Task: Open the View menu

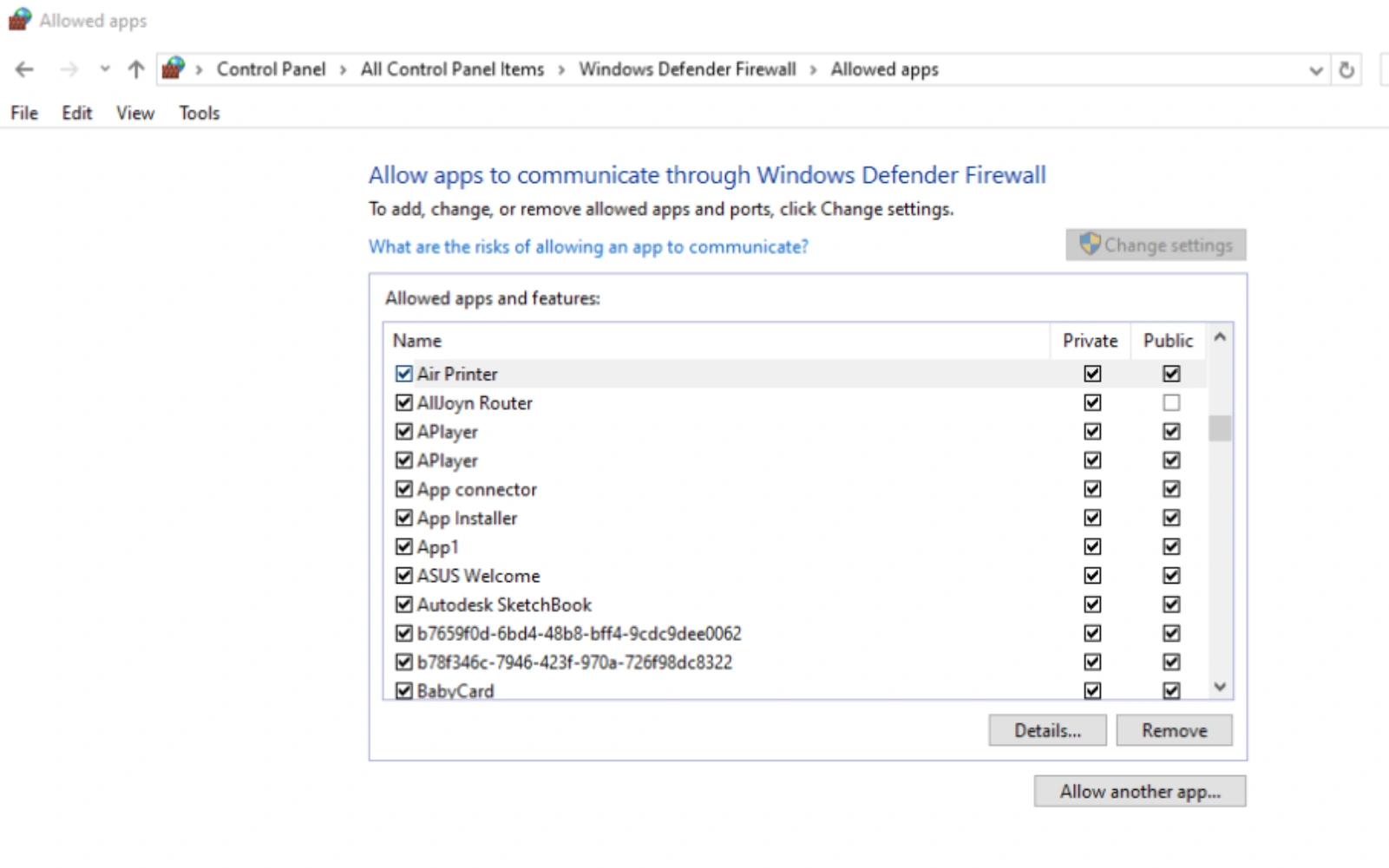Action: pyautogui.click(x=135, y=113)
